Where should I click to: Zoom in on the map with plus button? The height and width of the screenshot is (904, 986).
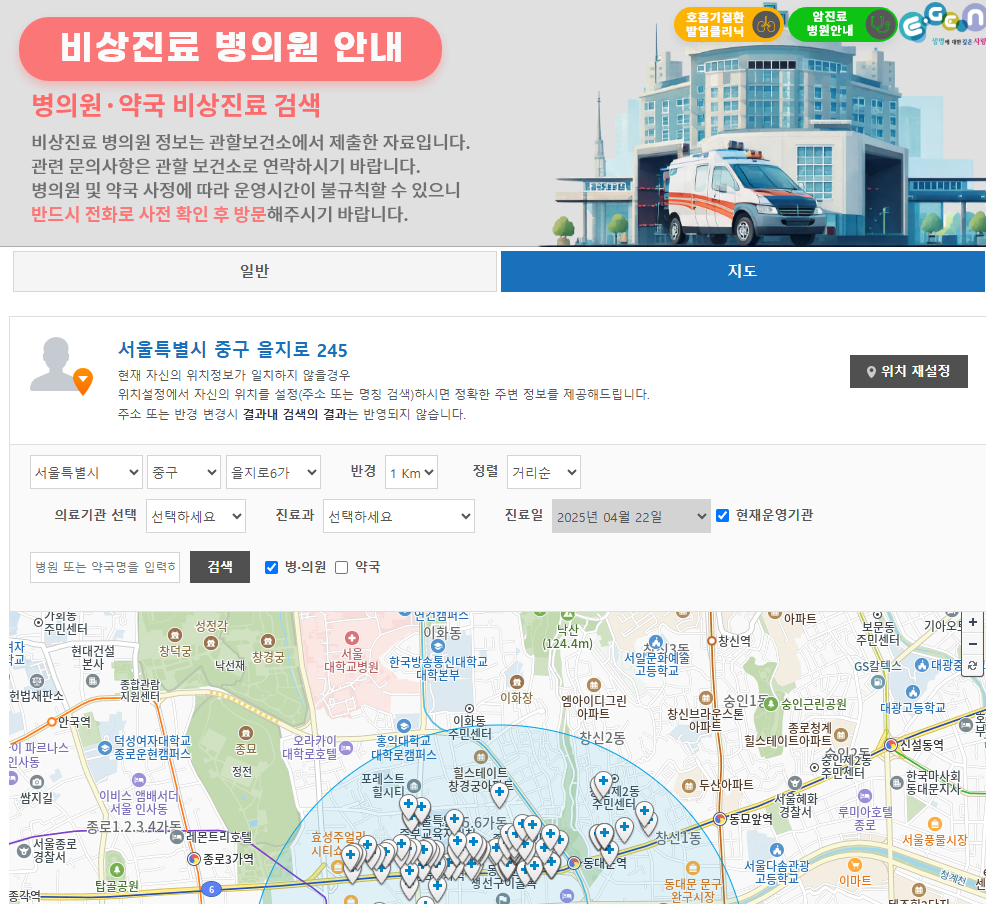point(973,622)
